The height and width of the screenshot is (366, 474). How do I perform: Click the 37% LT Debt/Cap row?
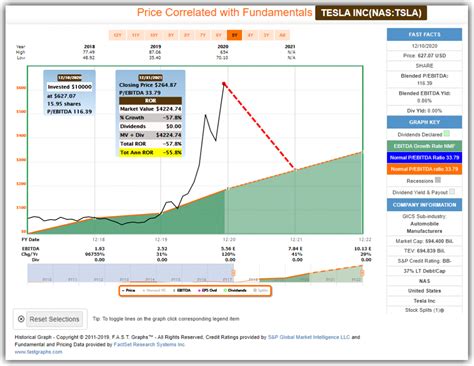[424, 271]
